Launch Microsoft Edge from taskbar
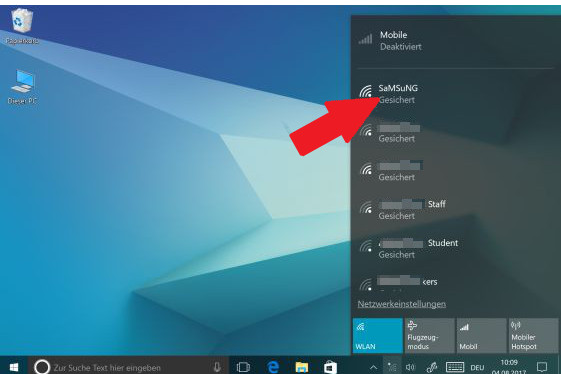The width and height of the screenshot is (561, 374). (x=273, y=367)
